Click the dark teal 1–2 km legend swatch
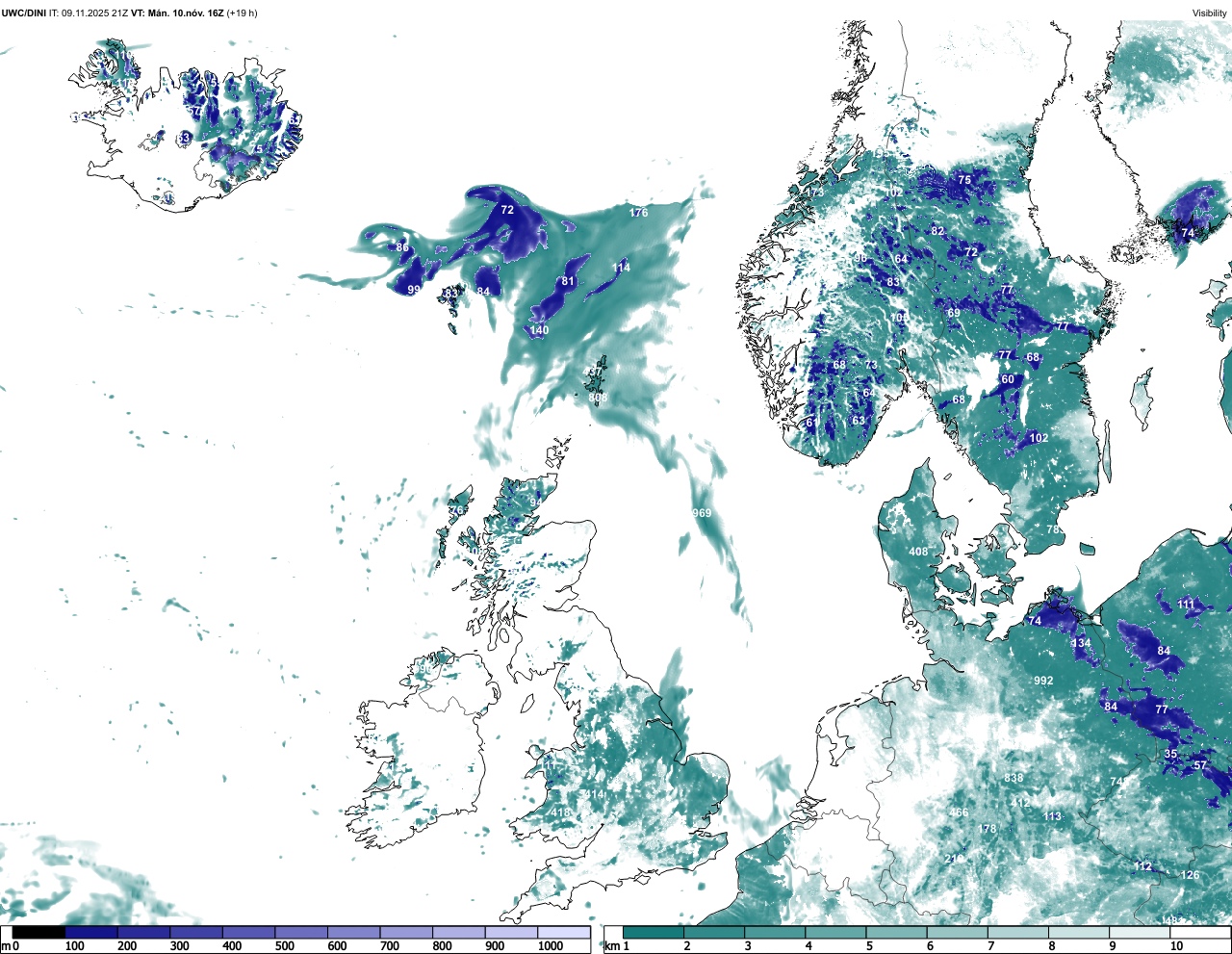This screenshot has height=954, width=1232. tap(654, 932)
